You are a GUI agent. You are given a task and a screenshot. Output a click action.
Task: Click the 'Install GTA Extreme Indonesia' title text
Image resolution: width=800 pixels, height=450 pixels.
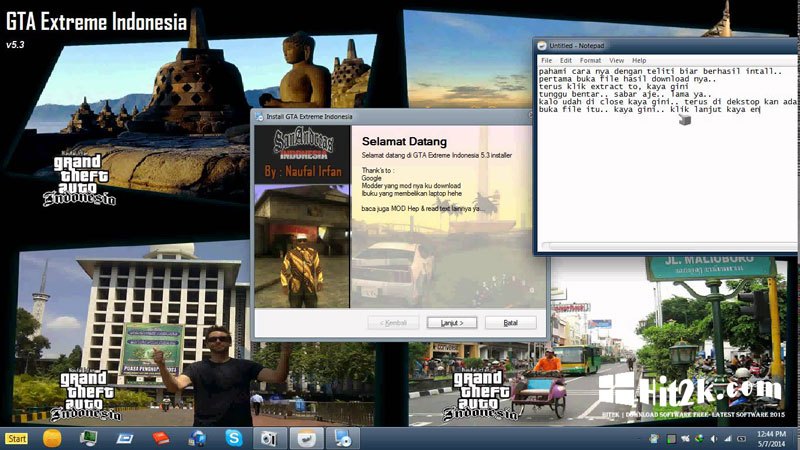pos(309,116)
